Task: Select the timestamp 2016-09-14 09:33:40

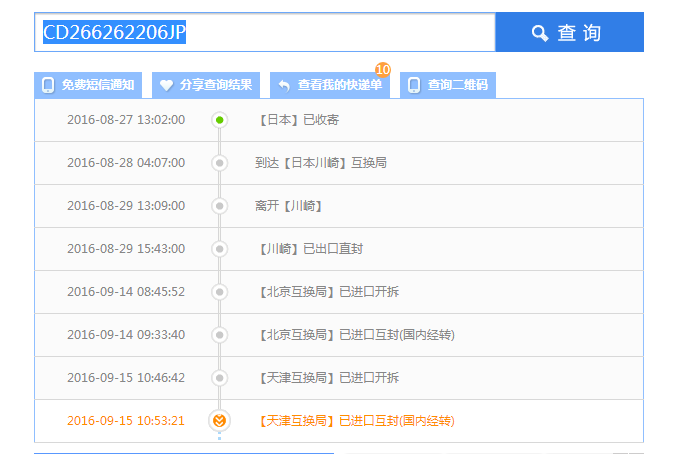Action: pos(126,335)
